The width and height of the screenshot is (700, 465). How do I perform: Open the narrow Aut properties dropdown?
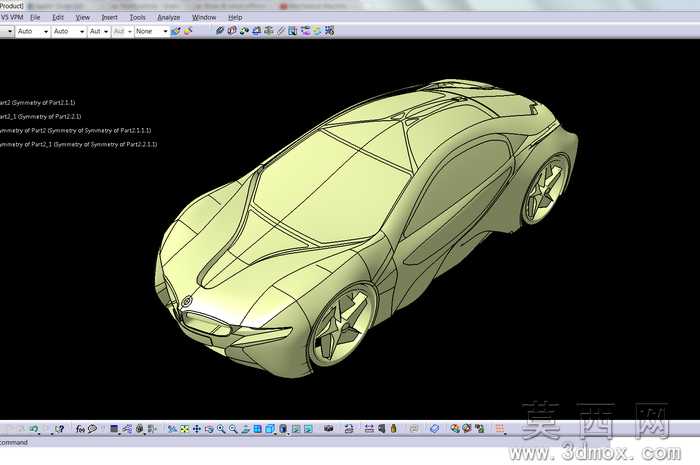[x=99, y=31]
